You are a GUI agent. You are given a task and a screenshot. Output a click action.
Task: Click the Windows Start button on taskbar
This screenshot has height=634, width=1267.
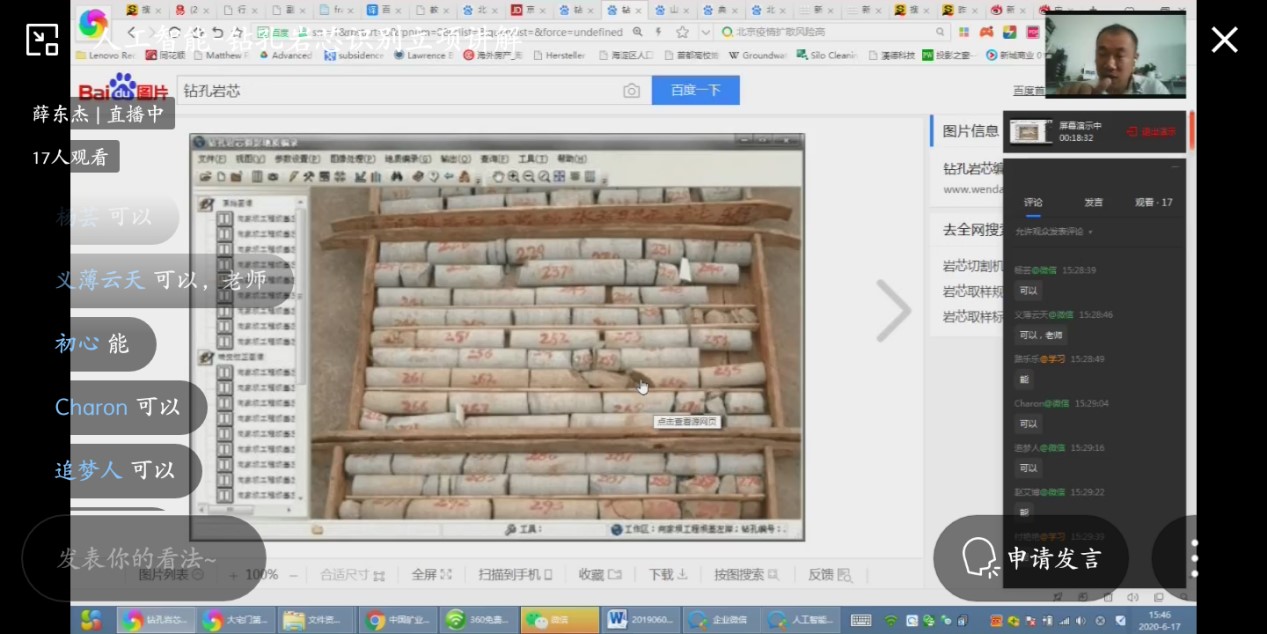91,620
